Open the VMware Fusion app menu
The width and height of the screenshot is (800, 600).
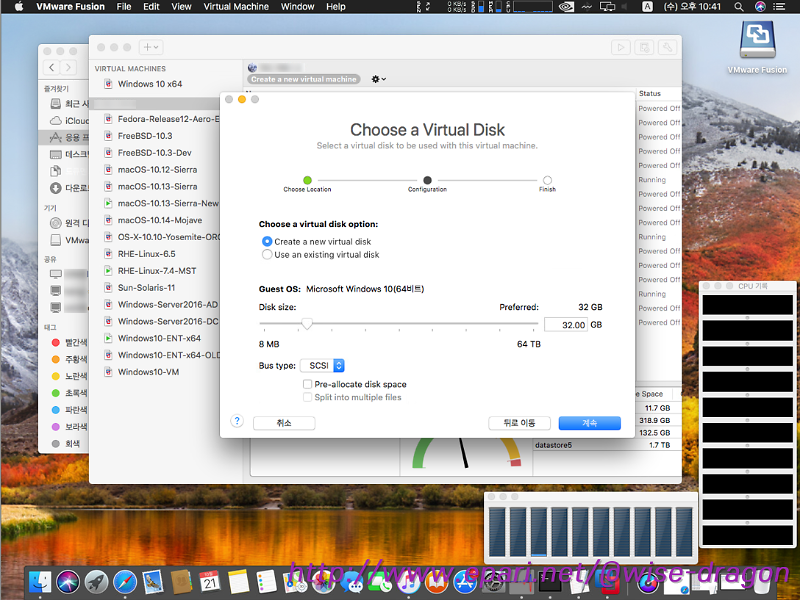(x=70, y=7)
